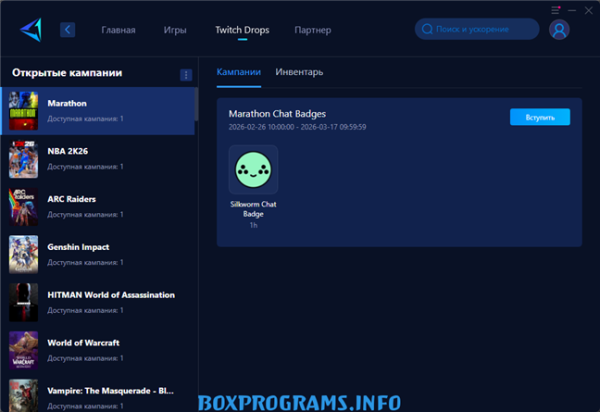Select the HITMAN cover thumbnail
The height and width of the screenshot is (412, 600).
24,302
